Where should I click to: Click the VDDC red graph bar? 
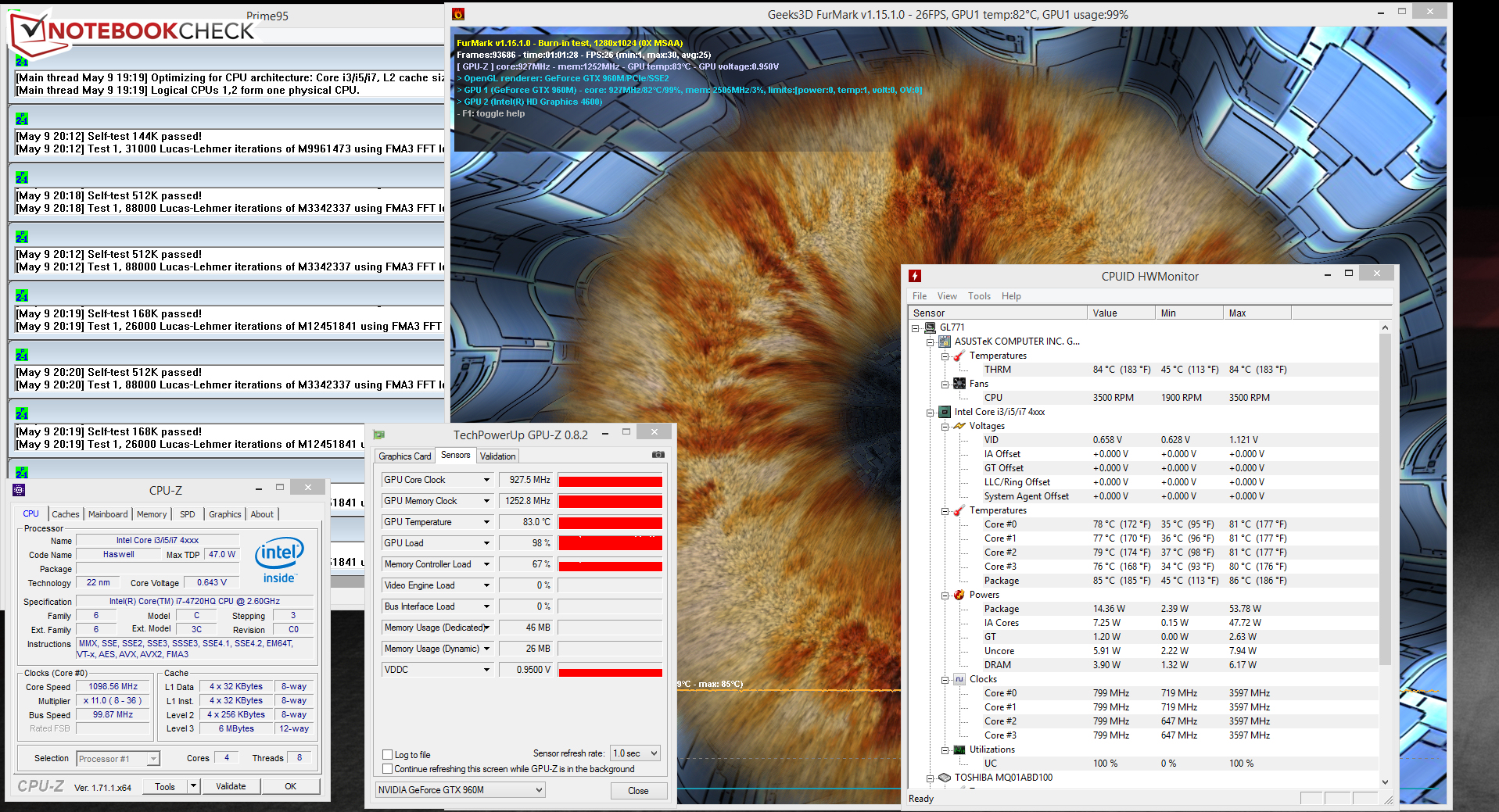pyautogui.click(x=610, y=672)
